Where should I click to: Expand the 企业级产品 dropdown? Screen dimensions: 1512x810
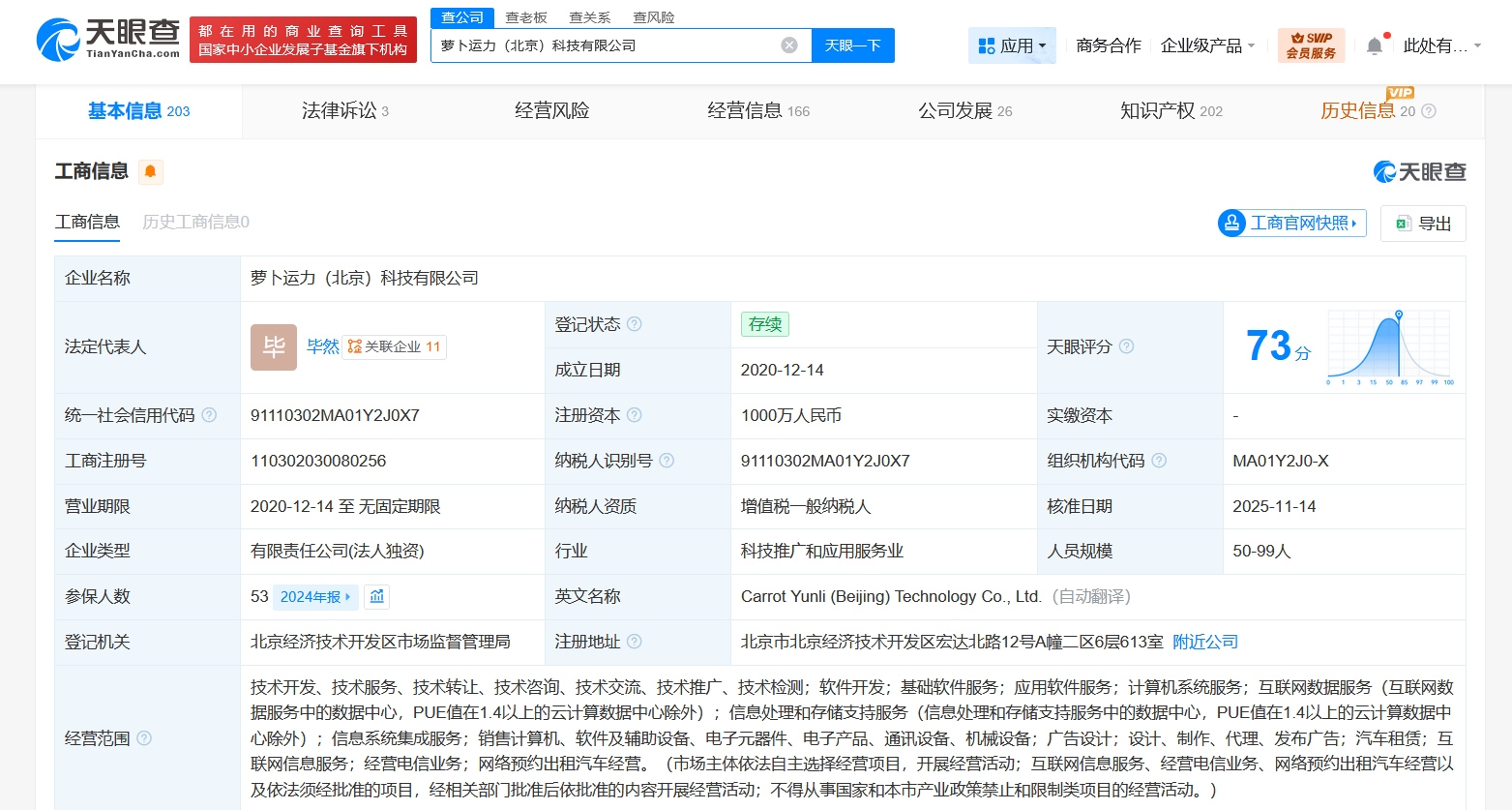(1207, 45)
